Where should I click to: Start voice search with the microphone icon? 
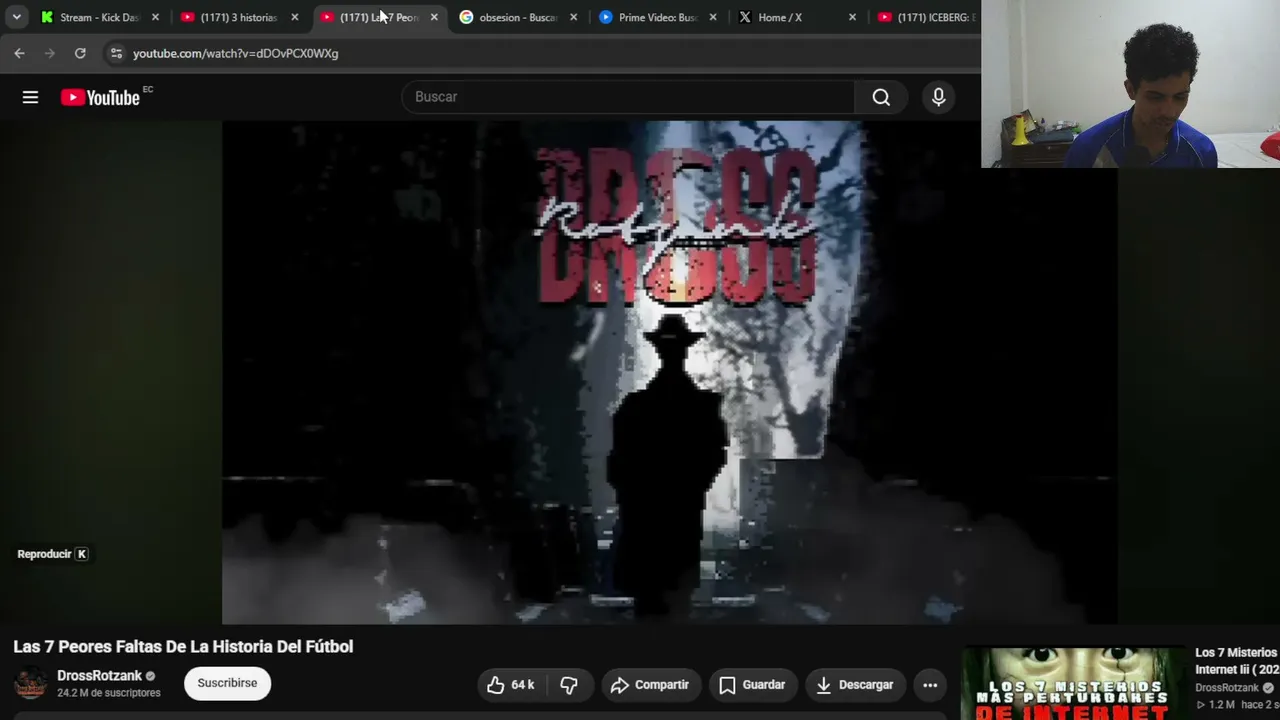[x=938, y=97]
